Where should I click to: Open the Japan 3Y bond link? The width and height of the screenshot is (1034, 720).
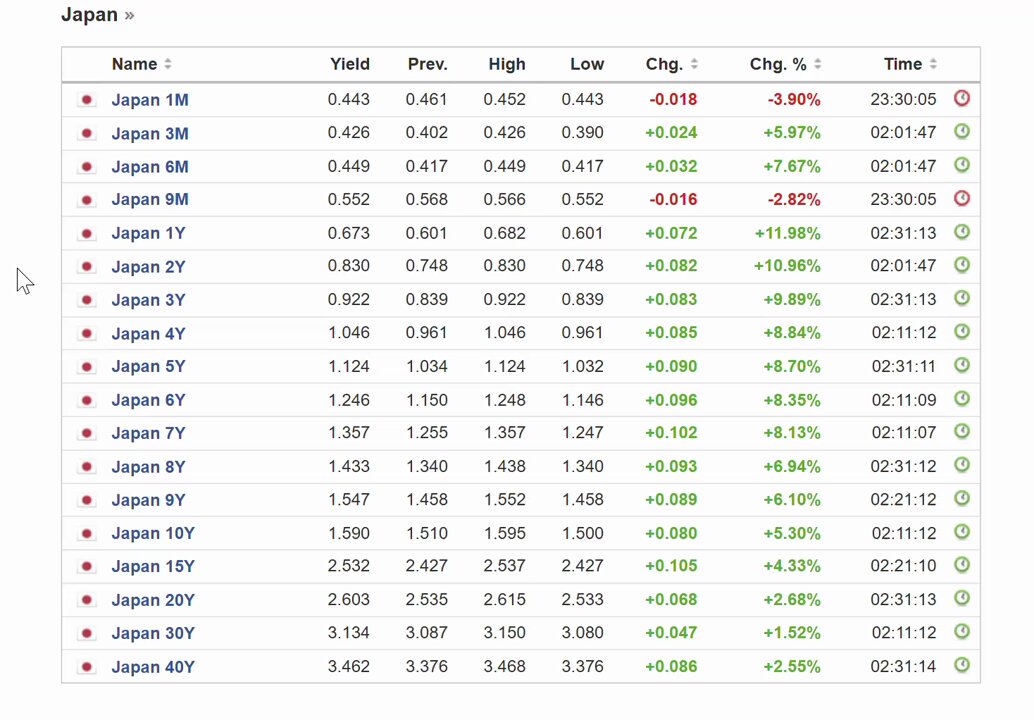coord(148,300)
